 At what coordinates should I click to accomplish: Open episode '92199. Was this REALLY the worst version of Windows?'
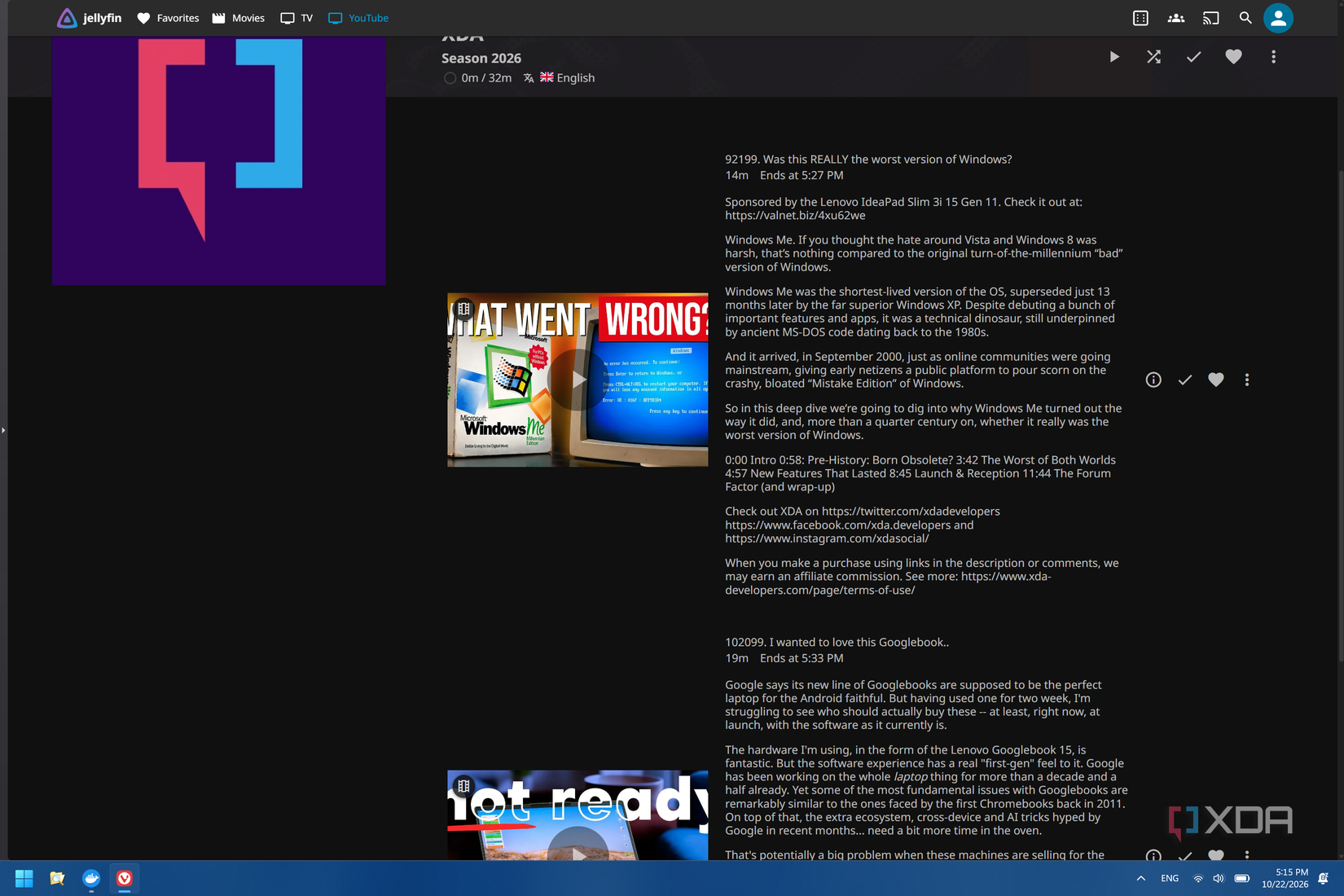click(x=868, y=160)
